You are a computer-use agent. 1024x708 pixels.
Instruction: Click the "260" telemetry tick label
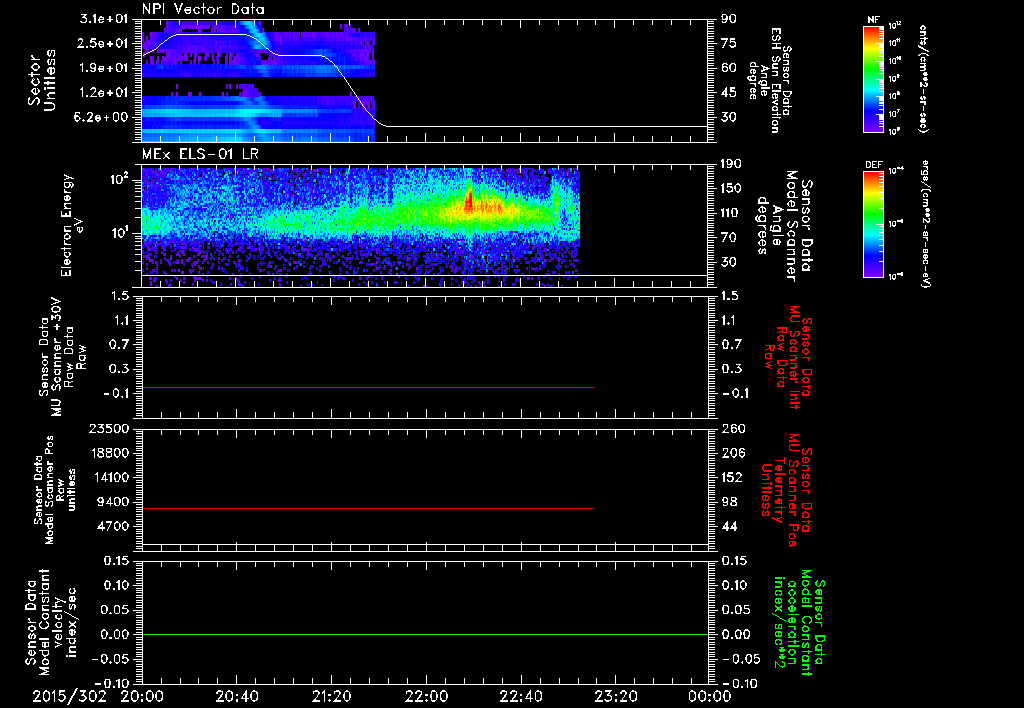tap(732, 428)
